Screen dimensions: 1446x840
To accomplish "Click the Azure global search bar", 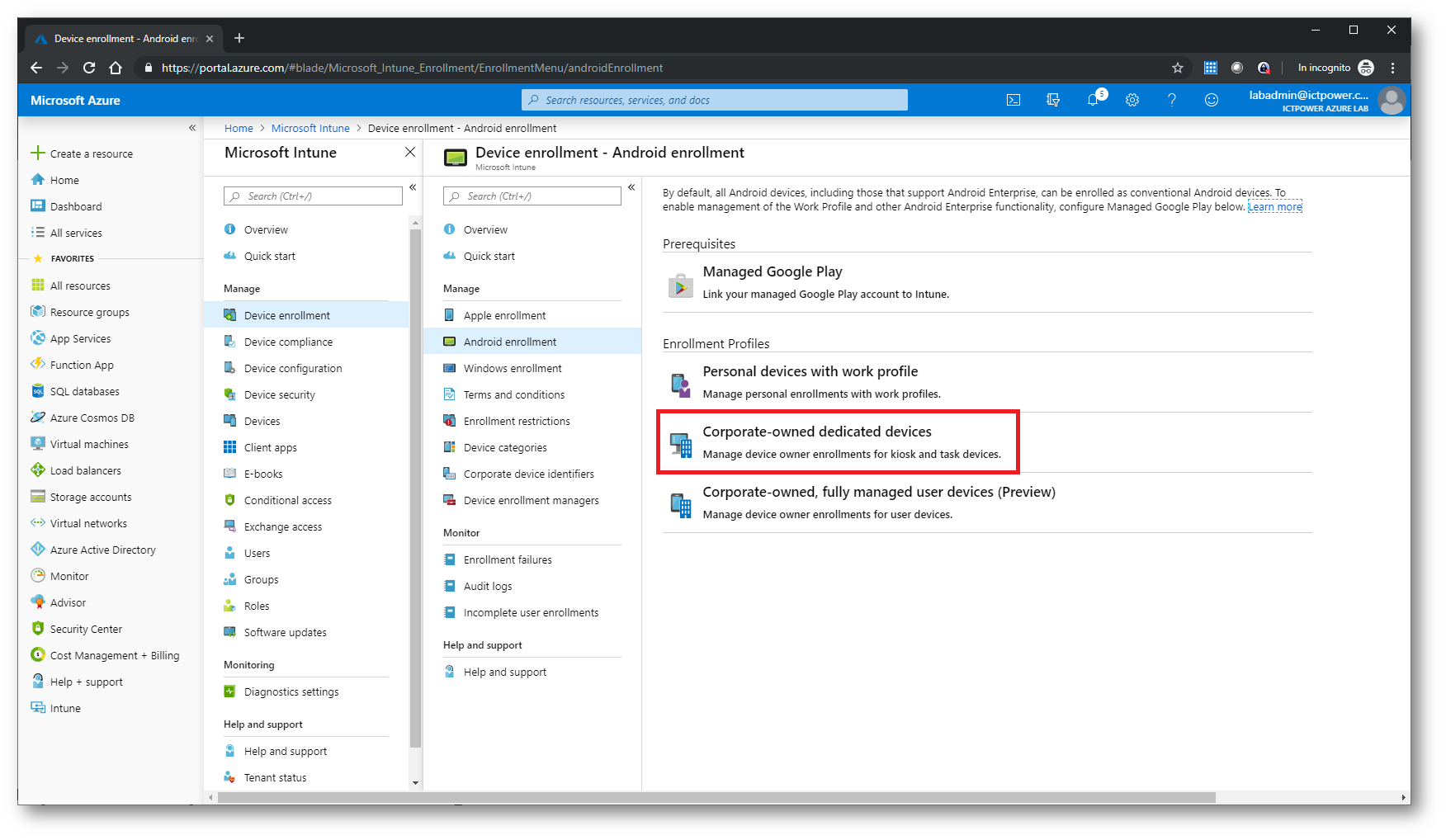I will 715,100.
